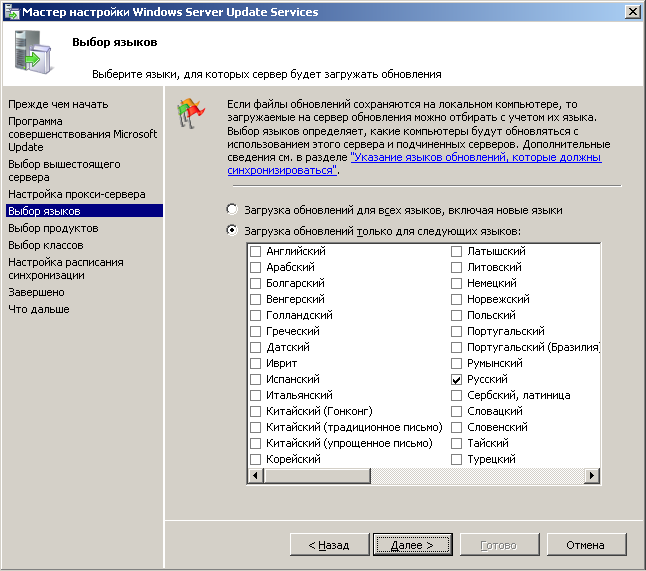Screen dimensions: 646x571
Task: Tick the Испанский checkbox
Action: tap(255, 379)
